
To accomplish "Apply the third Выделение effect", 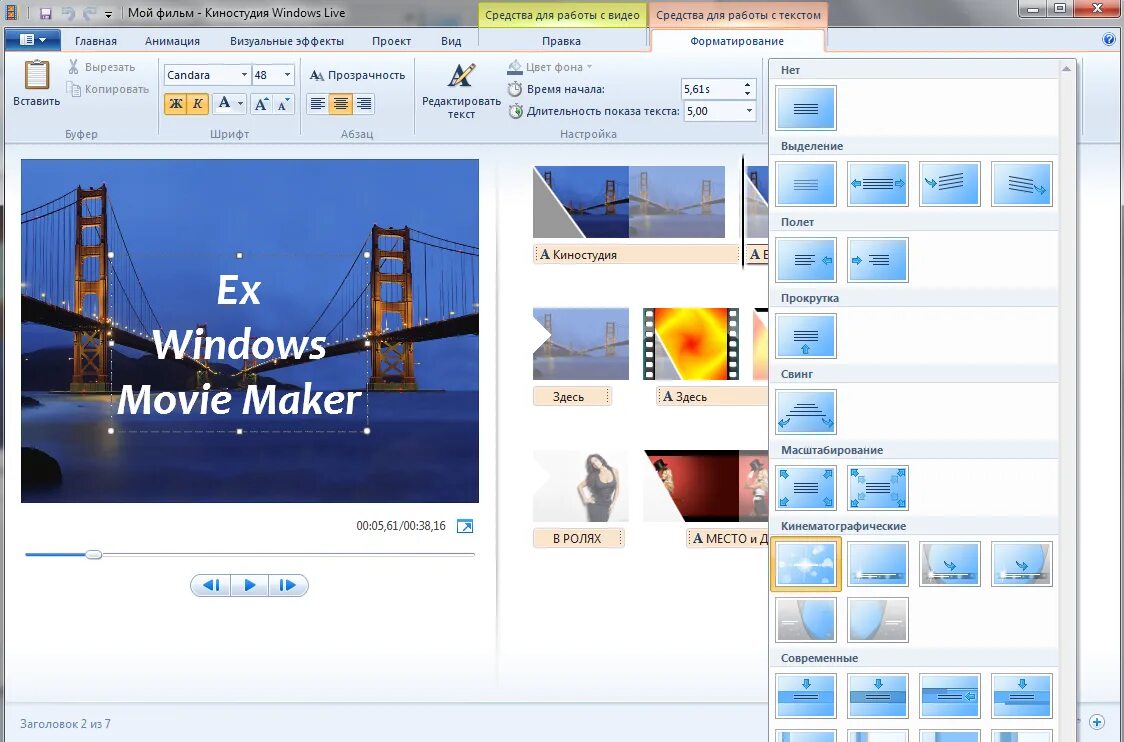I will click(x=950, y=184).
